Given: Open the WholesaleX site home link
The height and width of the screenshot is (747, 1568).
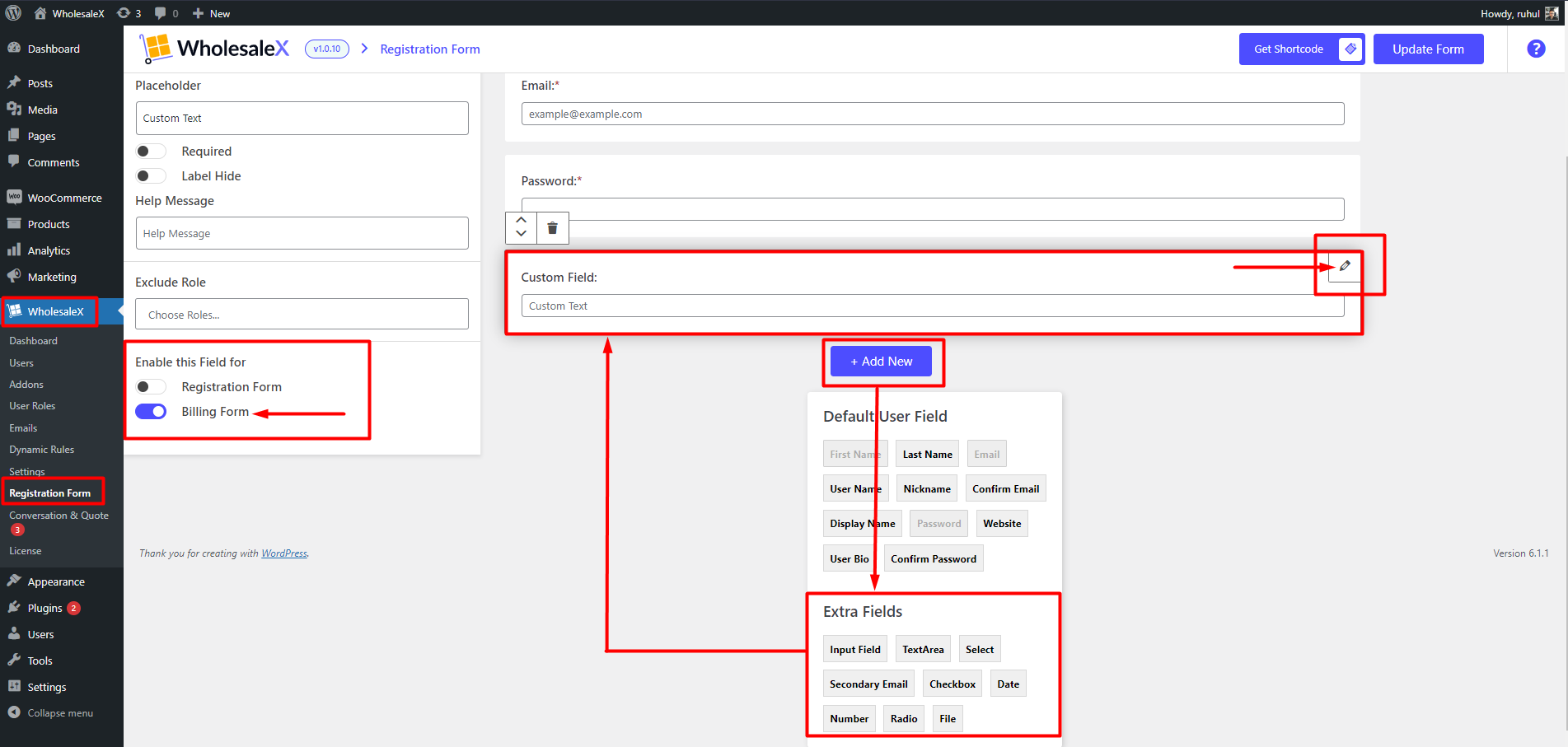Looking at the screenshot, I should (x=69, y=13).
